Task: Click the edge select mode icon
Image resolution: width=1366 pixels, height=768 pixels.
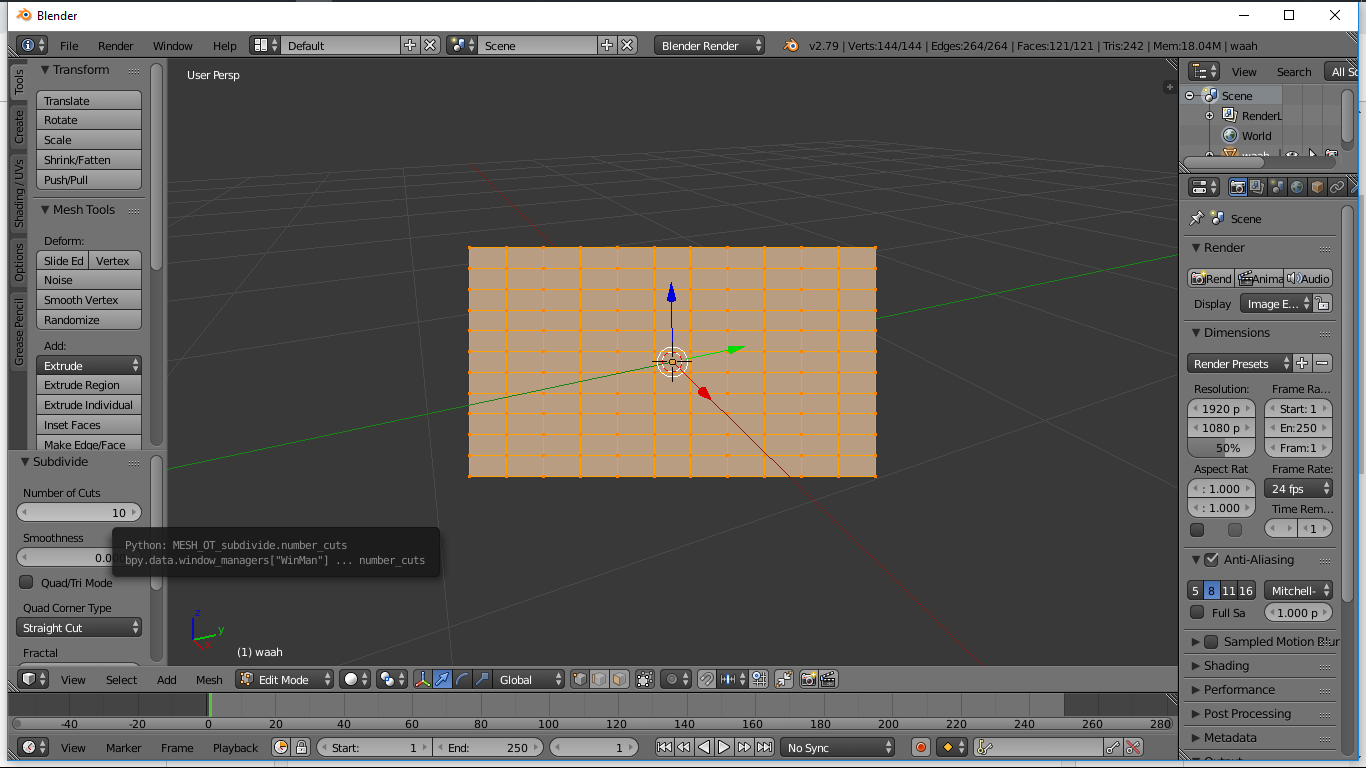Action: point(599,679)
